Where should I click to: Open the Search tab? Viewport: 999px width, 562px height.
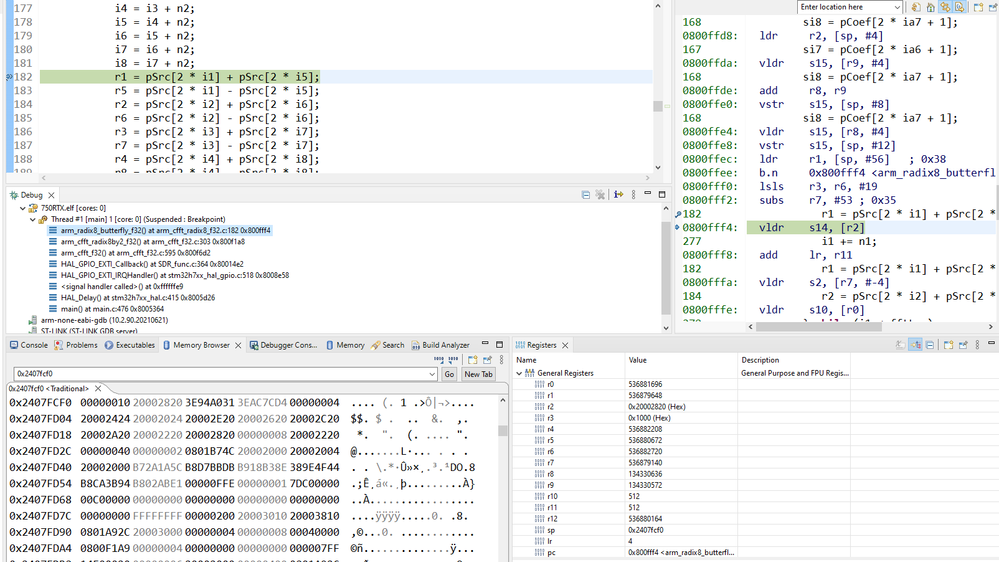tap(387, 345)
